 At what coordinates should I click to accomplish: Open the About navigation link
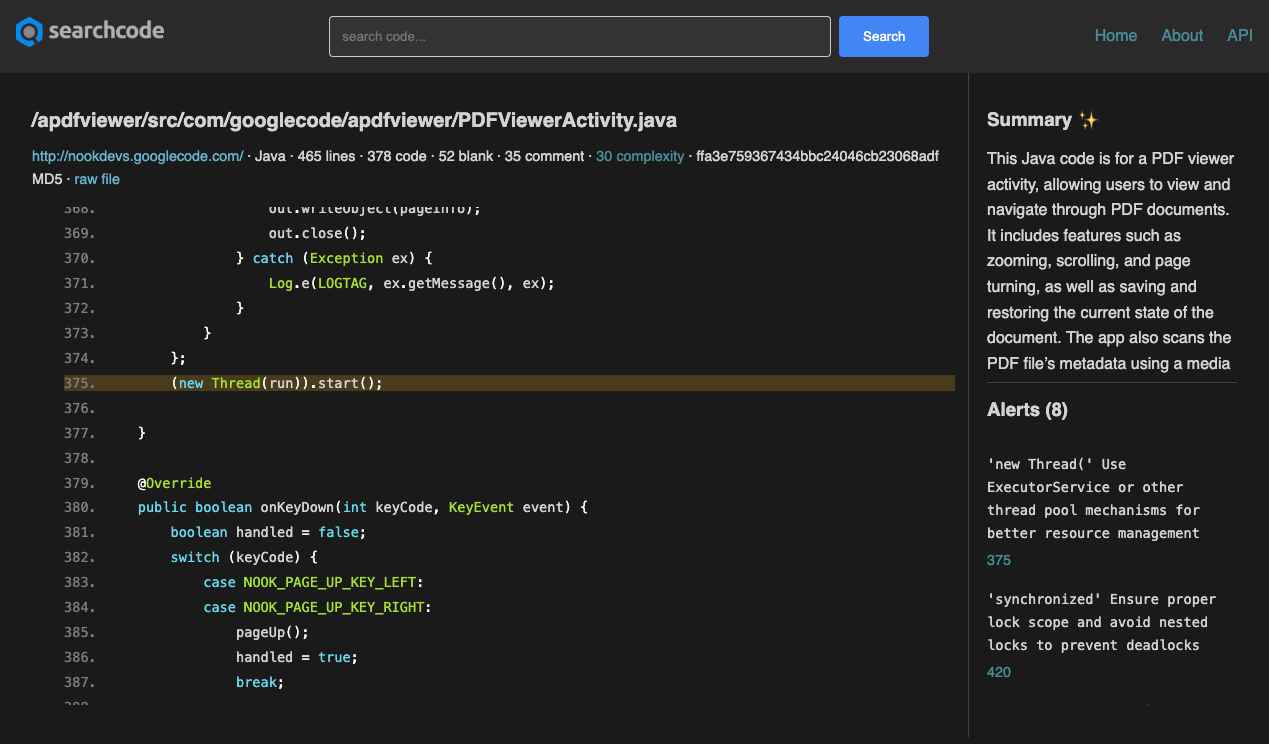pyautogui.click(x=1182, y=35)
